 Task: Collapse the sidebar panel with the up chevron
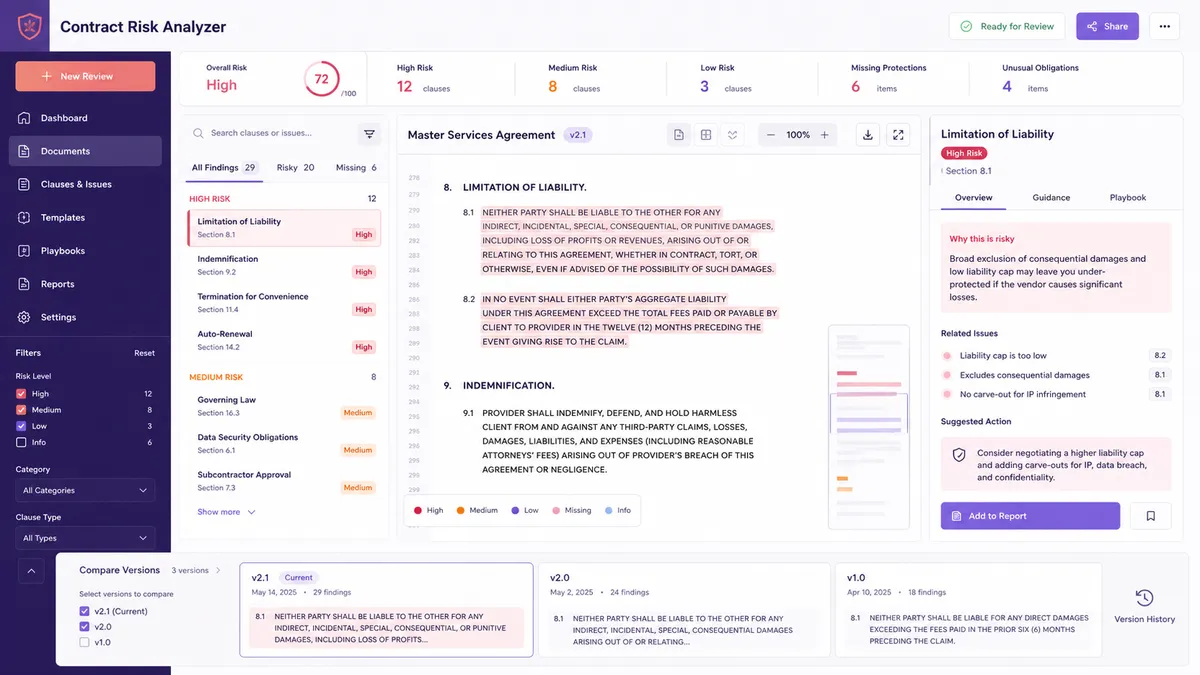[x=29, y=571]
